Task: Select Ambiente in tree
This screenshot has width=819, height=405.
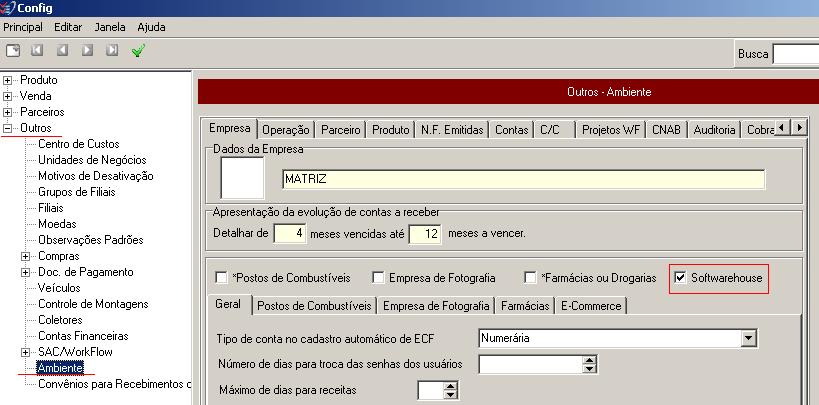Action: click(x=60, y=368)
